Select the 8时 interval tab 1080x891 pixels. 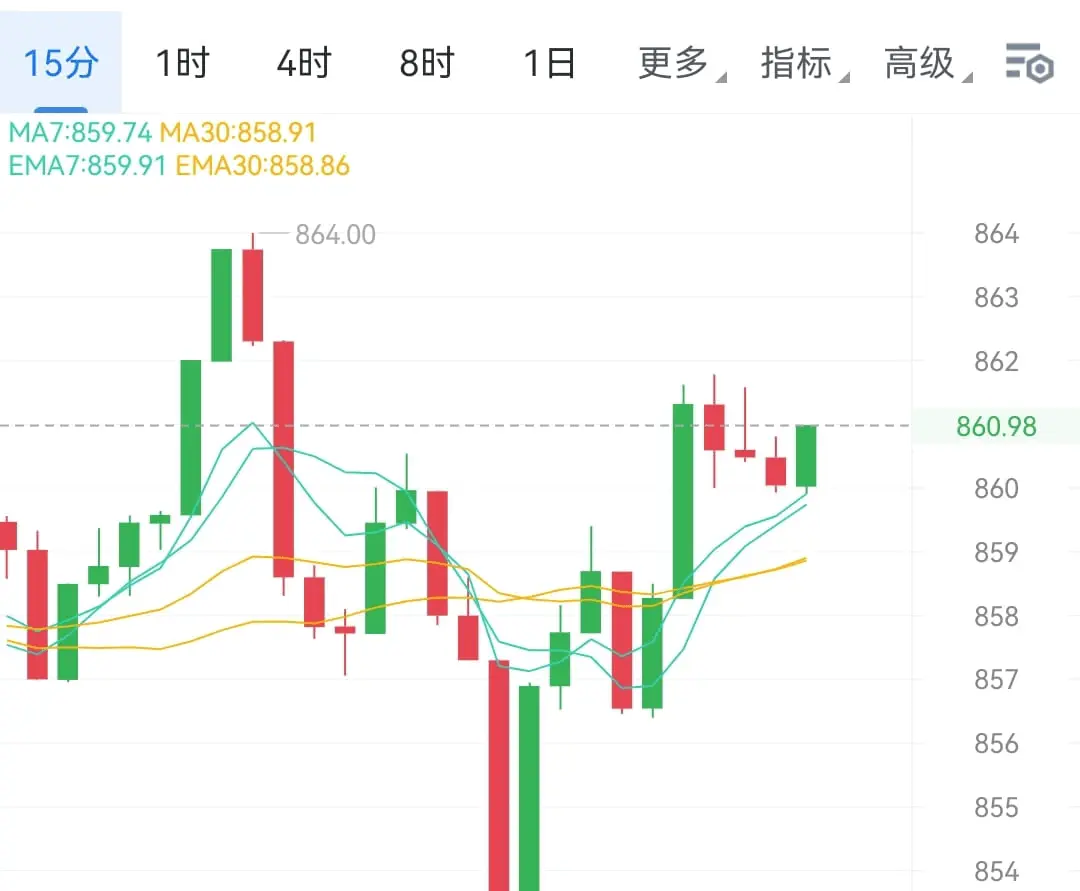pyautogui.click(x=427, y=63)
